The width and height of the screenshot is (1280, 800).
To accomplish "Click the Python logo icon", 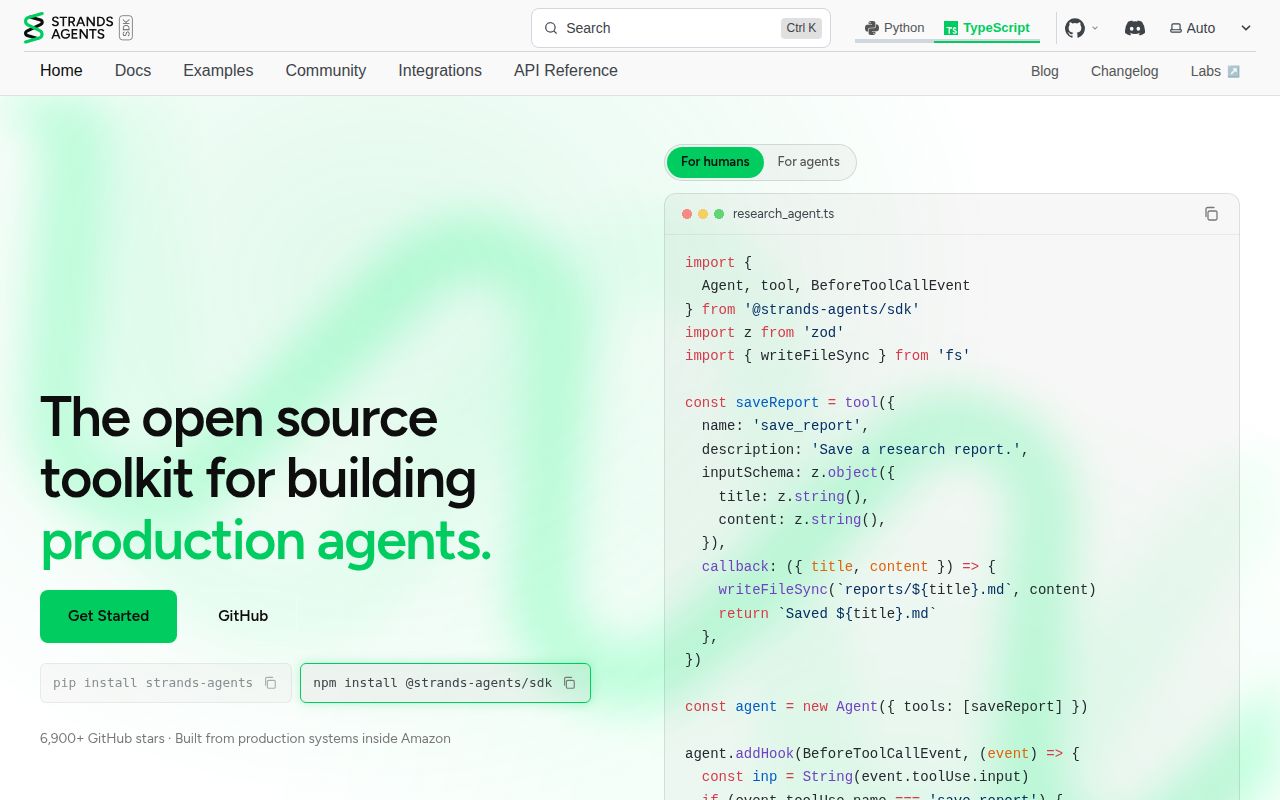I will (872, 28).
